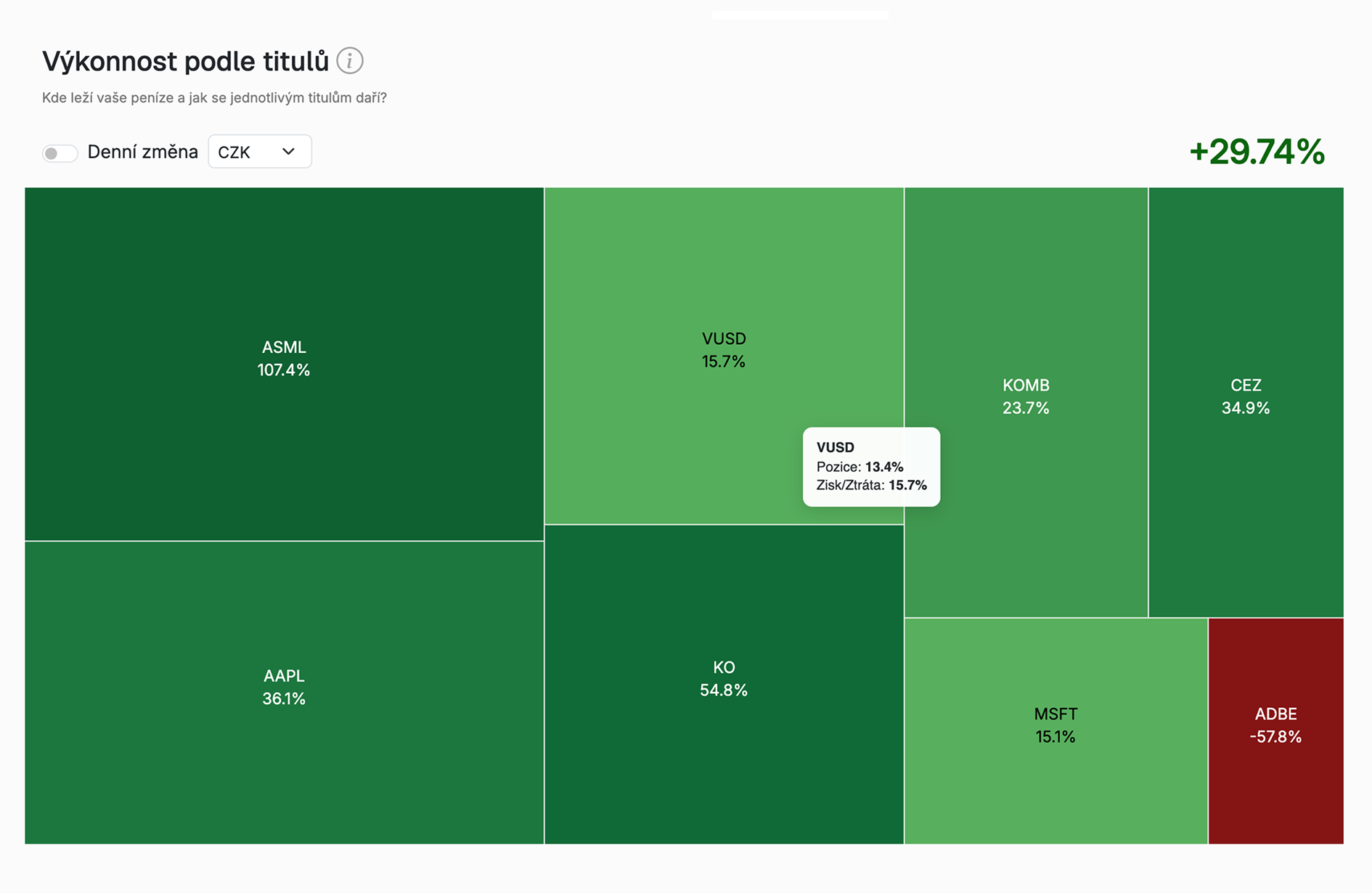
Task: Open the CZK currency dropdown
Action: click(260, 152)
